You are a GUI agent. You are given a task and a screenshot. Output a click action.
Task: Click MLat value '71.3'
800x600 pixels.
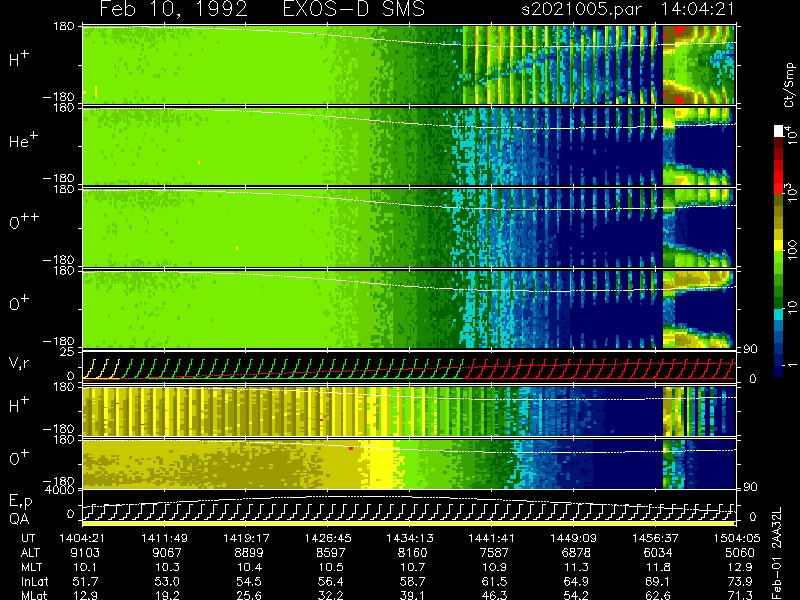point(740,595)
